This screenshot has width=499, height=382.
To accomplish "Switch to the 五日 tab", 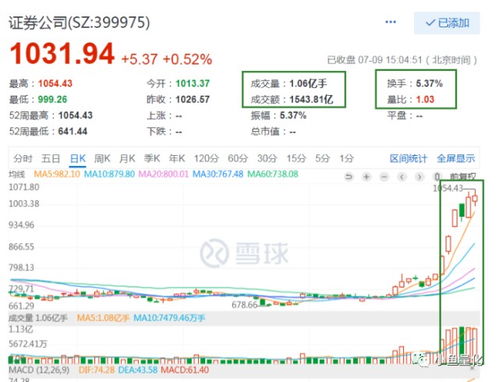I will 51,158.
